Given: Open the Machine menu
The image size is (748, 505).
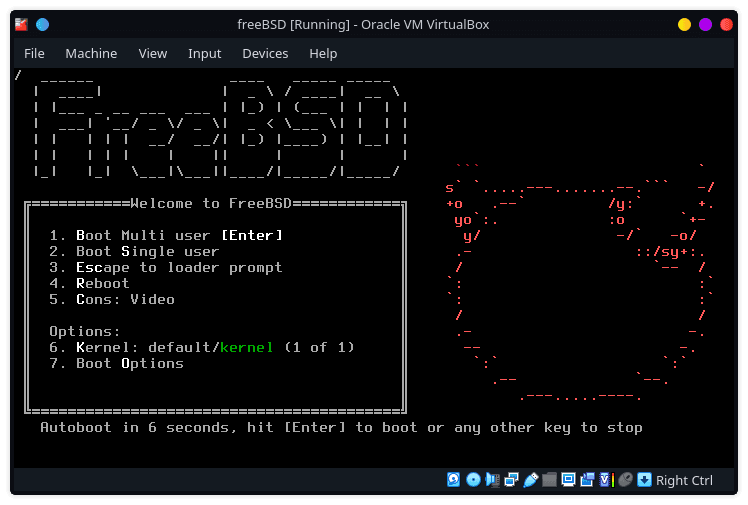Looking at the screenshot, I should click(x=91, y=53).
